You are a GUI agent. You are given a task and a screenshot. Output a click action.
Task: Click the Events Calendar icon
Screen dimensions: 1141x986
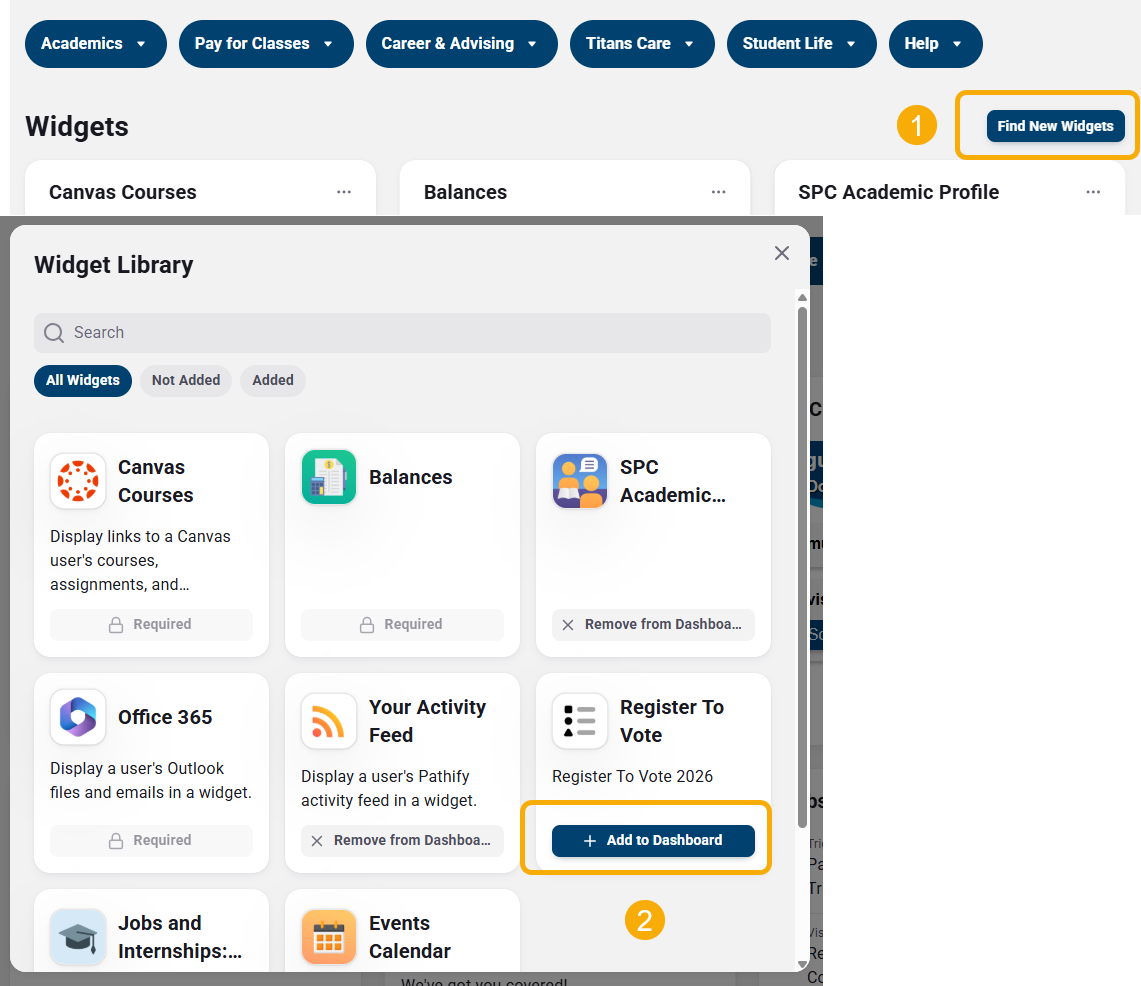pos(329,937)
